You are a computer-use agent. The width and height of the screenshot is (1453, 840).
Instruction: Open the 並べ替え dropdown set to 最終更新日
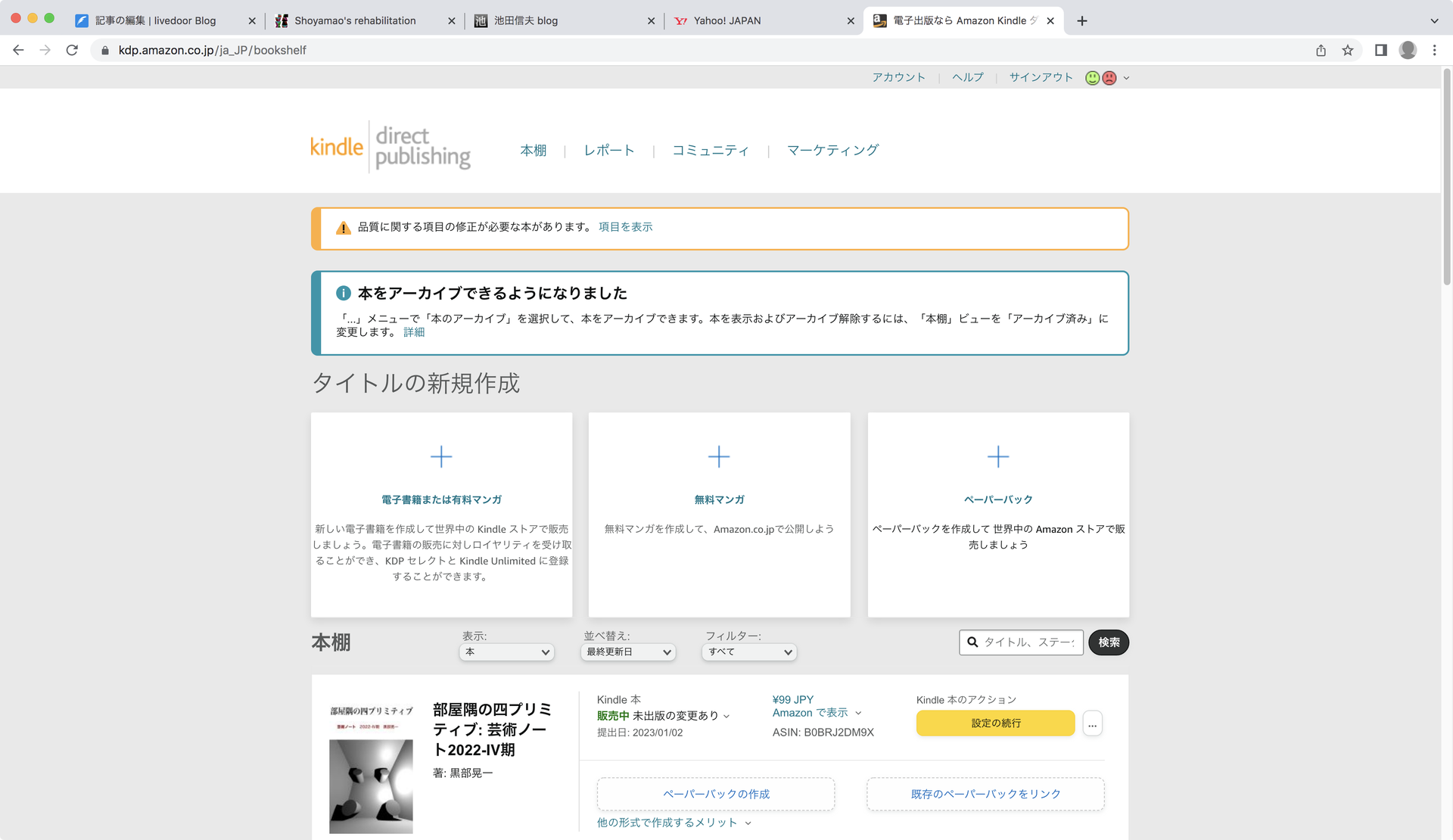click(x=627, y=652)
